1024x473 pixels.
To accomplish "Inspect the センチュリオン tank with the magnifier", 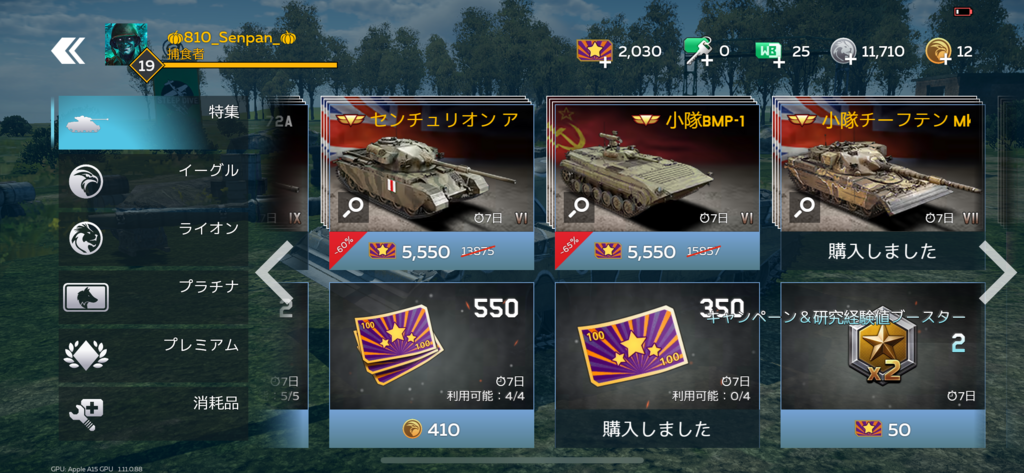I will click(x=353, y=208).
